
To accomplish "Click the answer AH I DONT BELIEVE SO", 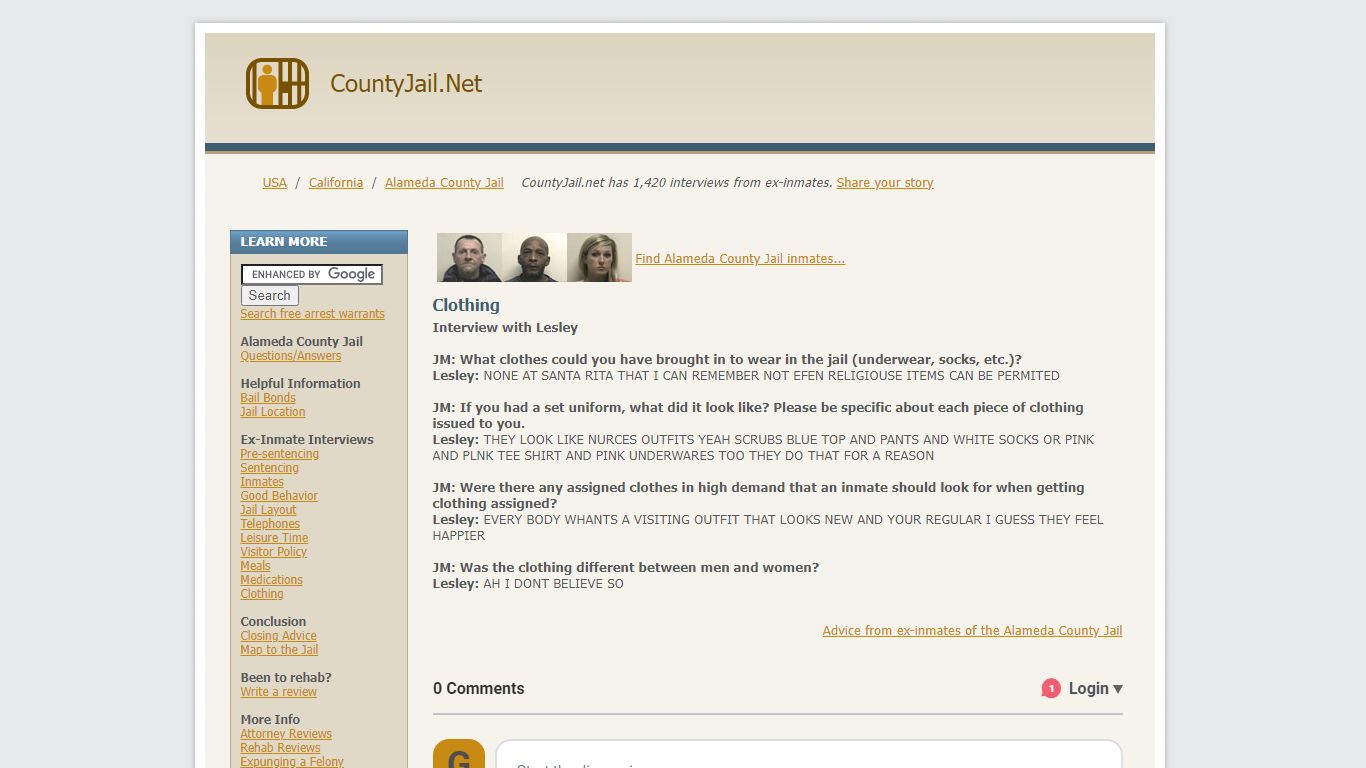I will coord(553,584).
